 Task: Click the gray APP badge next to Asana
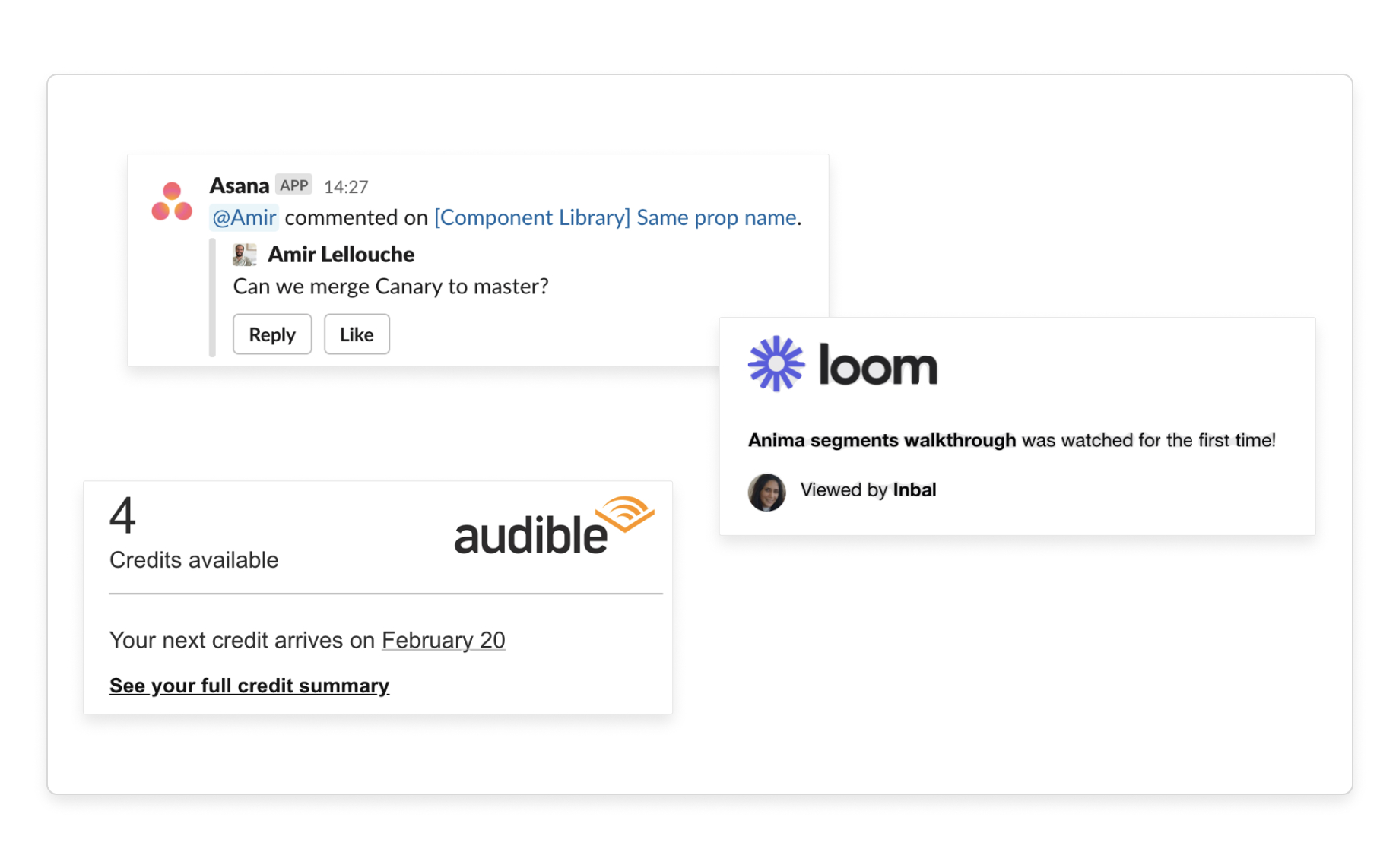tap(293, 185)
